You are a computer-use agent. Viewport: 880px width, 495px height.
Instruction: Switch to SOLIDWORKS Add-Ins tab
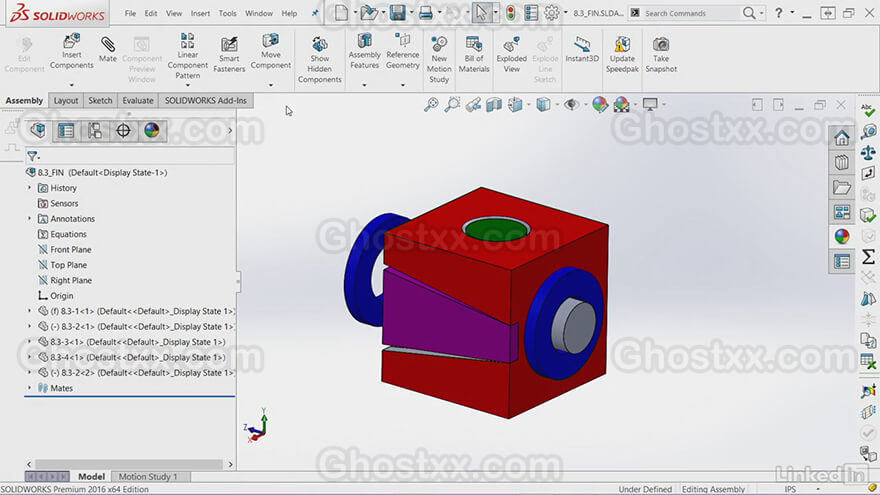click(205, 100)
